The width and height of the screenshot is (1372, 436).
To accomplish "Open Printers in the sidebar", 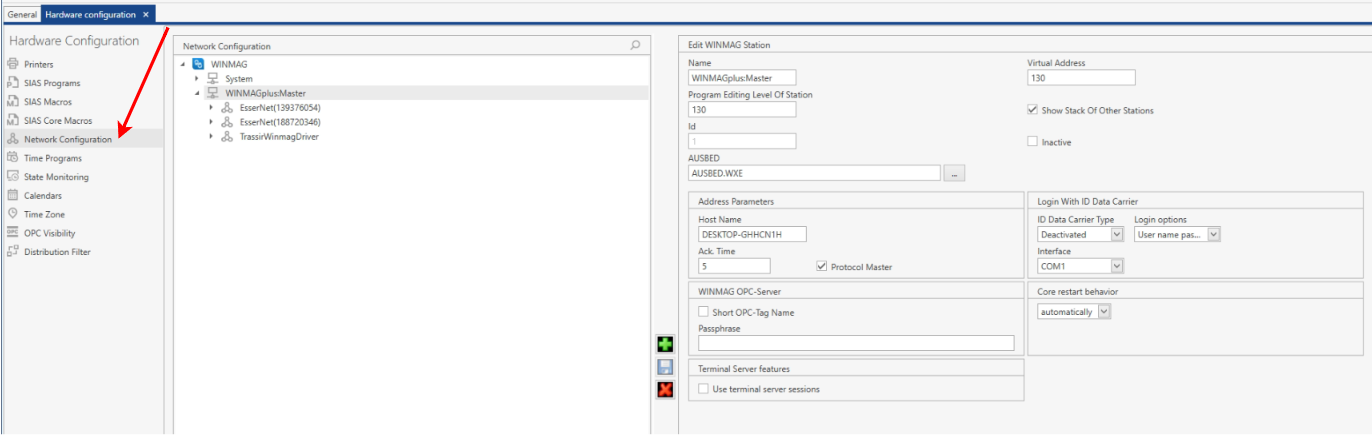I will tap(39, 64).
